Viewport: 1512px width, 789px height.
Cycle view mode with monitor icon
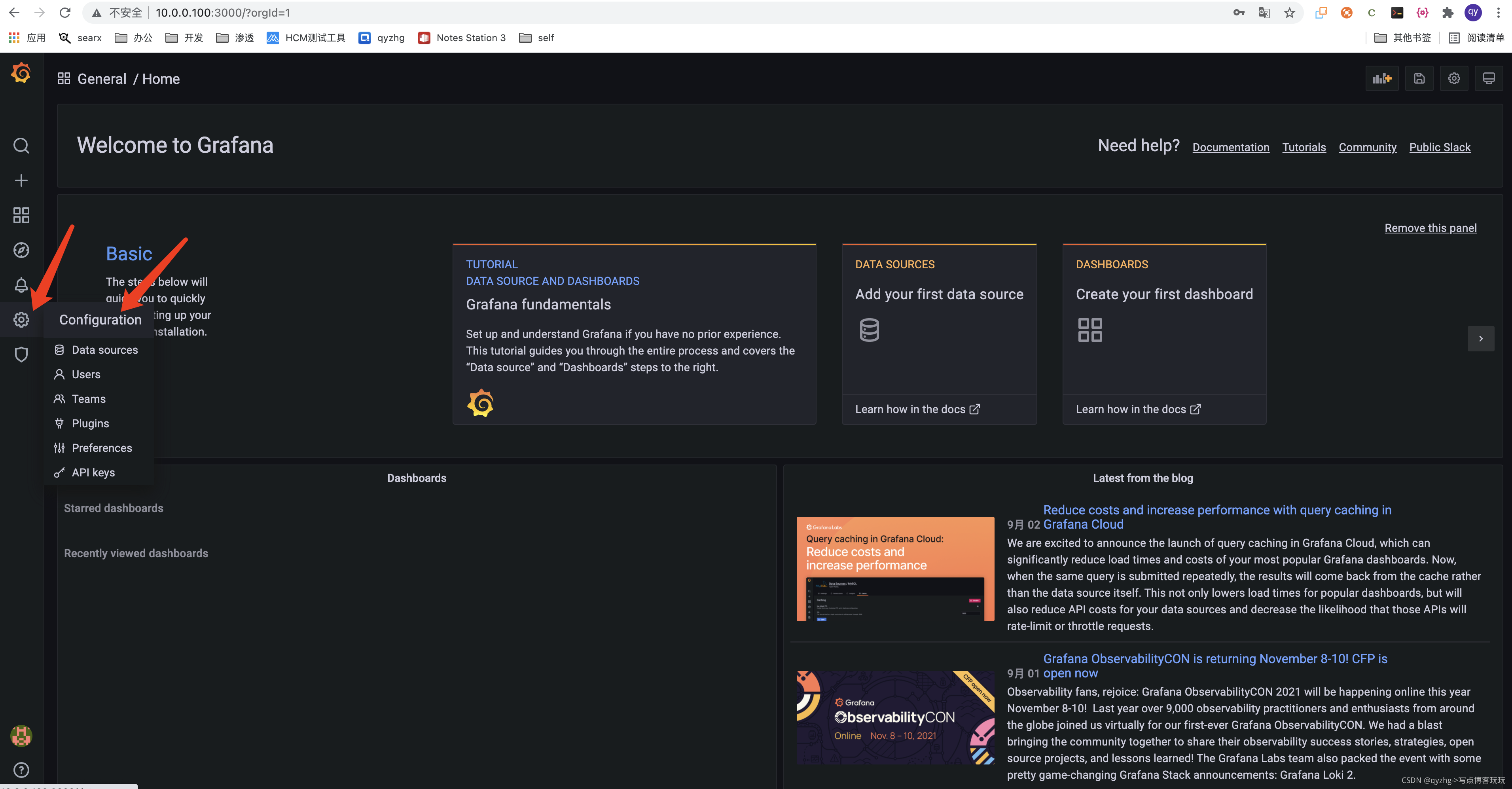(x=1489, y=79)
